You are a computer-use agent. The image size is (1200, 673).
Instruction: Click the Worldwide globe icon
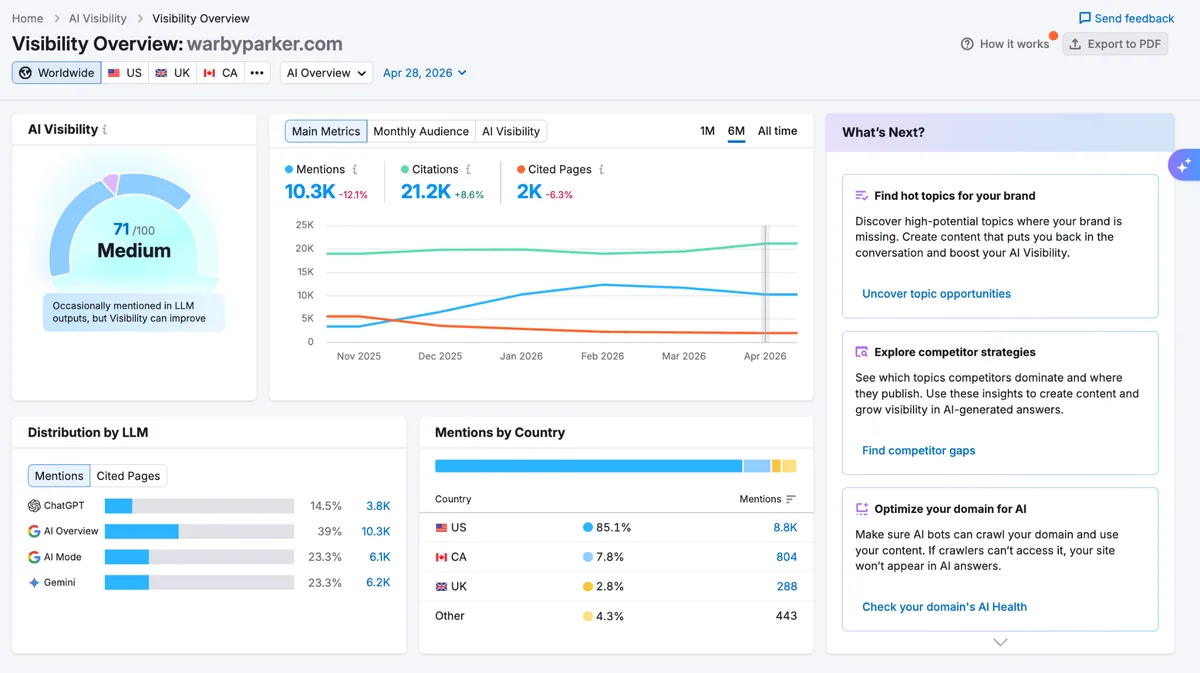(x=26, y=73)
